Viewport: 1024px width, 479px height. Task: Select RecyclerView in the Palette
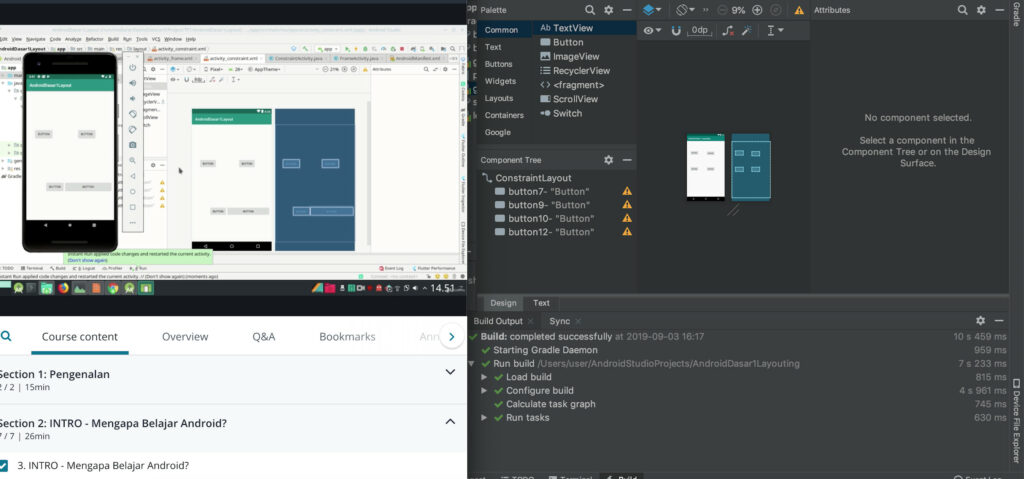(x=580, y=71)
